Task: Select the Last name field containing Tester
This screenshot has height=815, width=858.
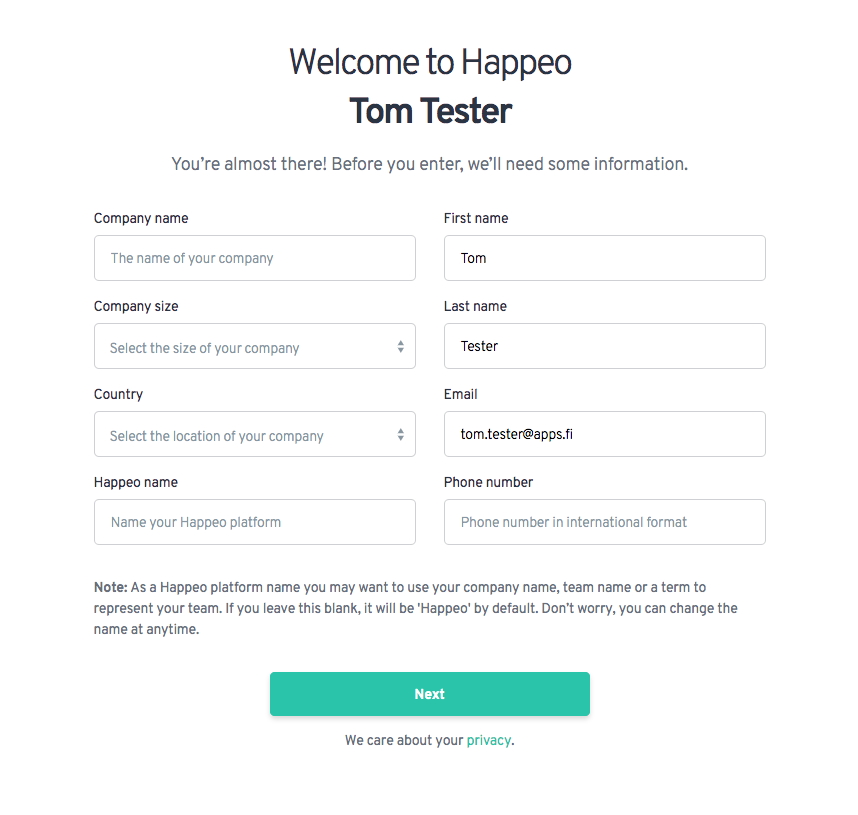Action: pos(604,346)
